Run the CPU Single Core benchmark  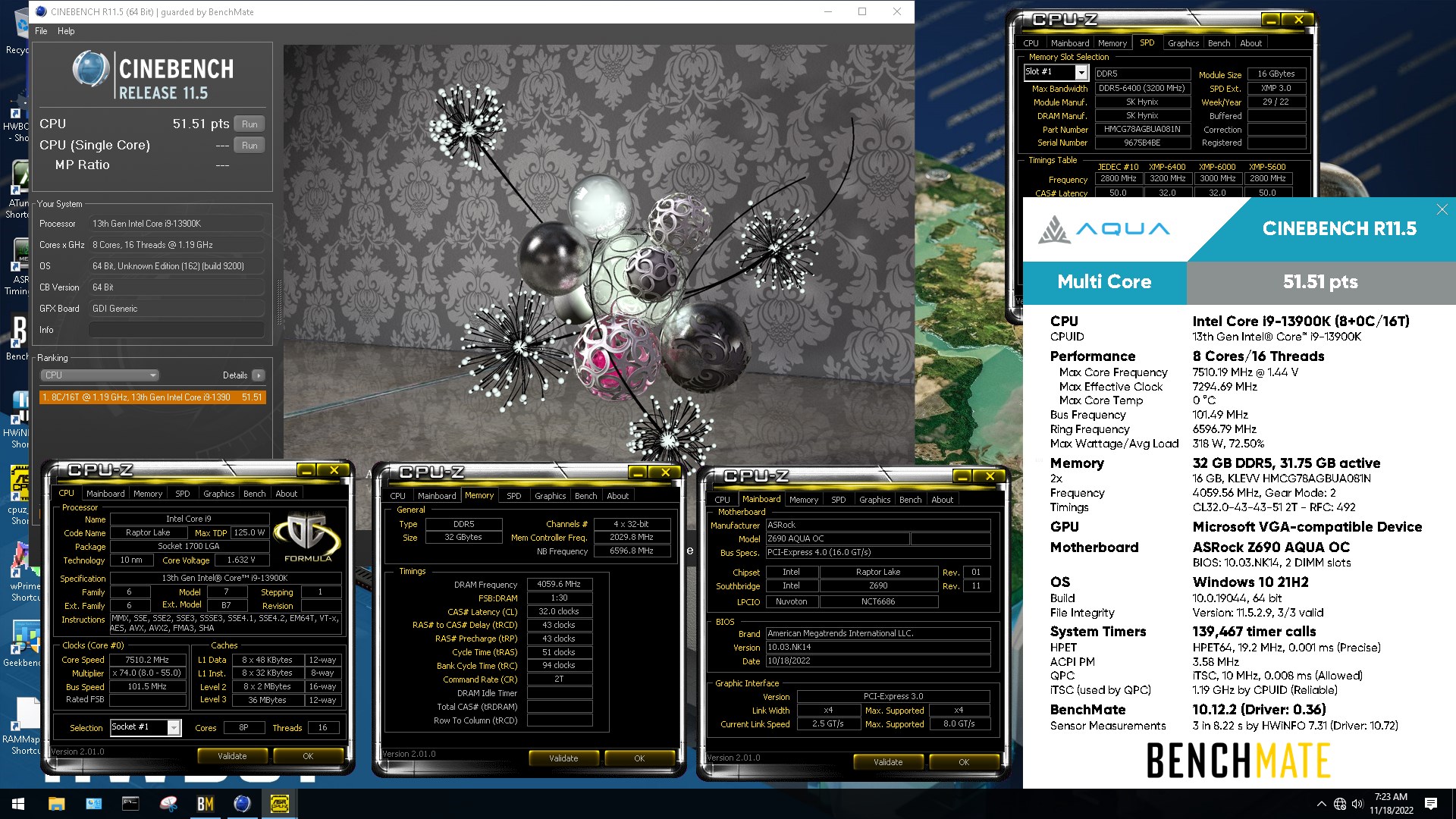249,145
